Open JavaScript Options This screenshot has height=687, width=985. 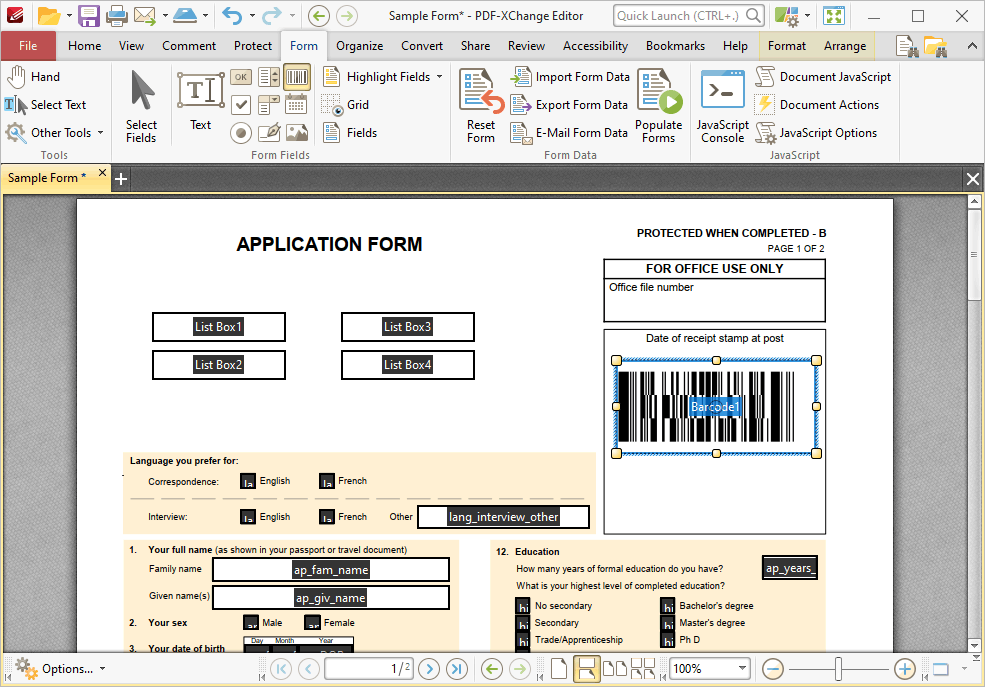coord(816,133)
